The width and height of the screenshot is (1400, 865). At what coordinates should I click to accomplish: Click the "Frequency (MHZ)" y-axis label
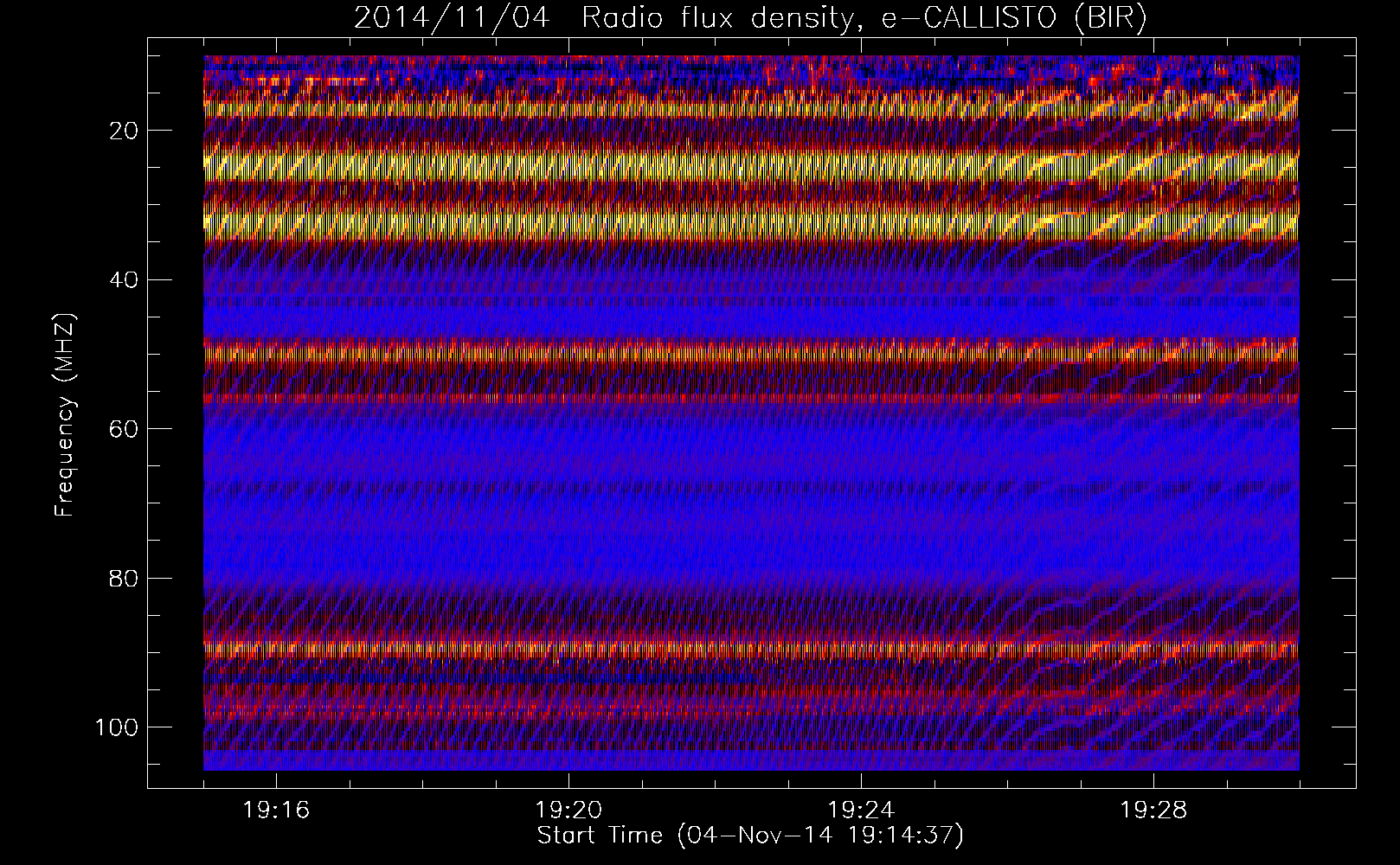point(66,415)
